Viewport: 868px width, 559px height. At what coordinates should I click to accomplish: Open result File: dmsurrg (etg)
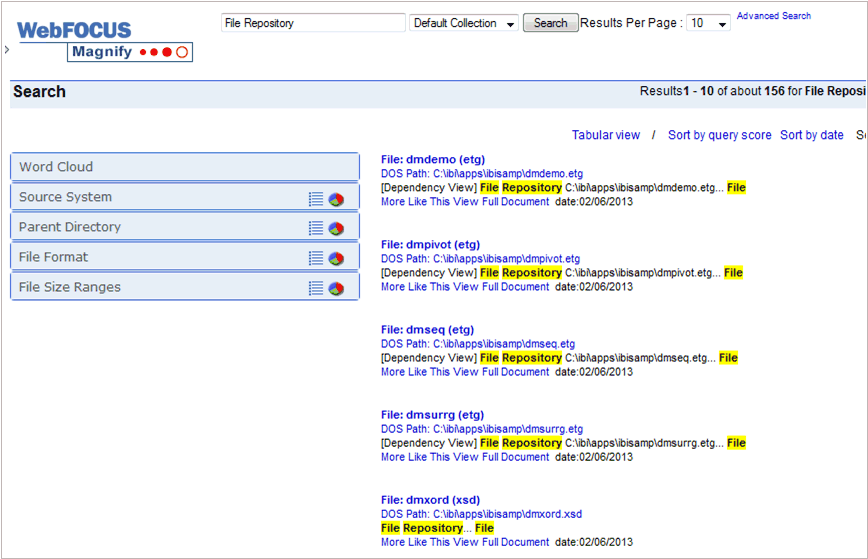coord(432,415)
